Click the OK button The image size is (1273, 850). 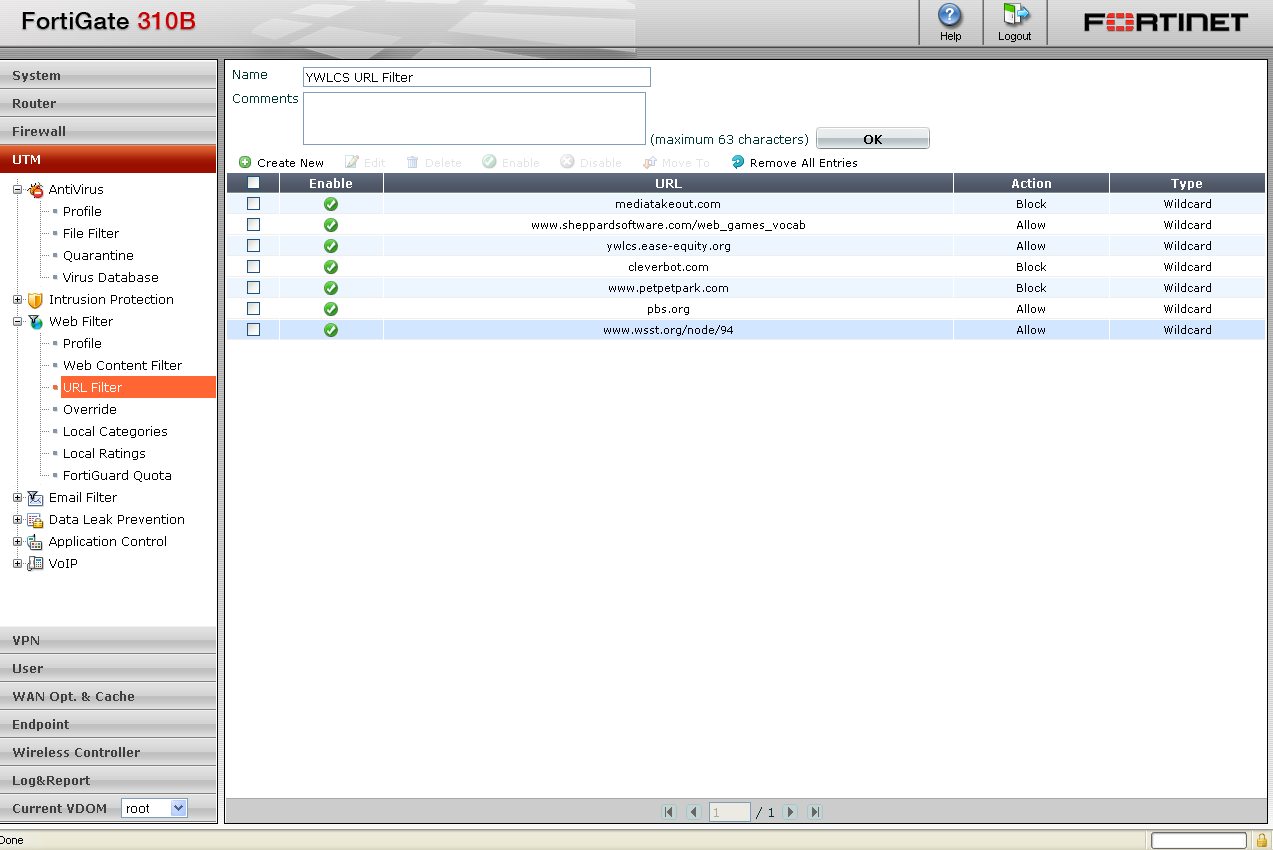pyautogui.click(x=873, y=139)
